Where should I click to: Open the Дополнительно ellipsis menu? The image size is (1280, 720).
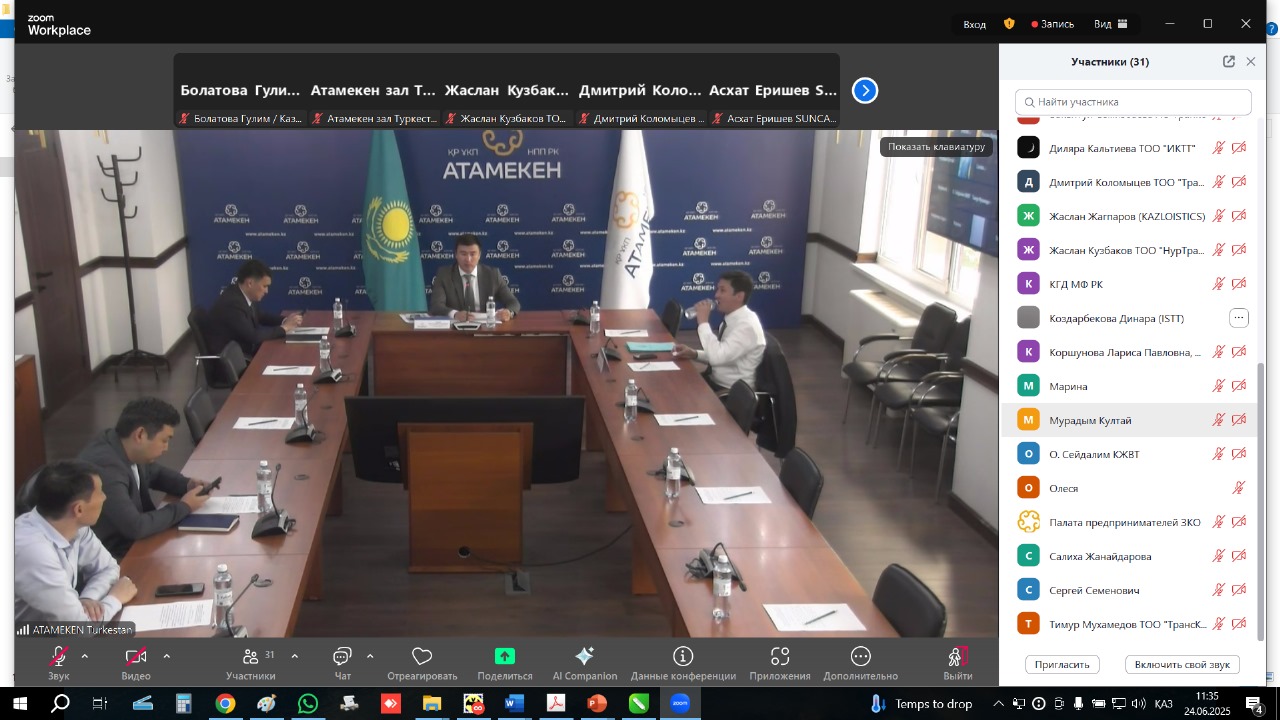pyautogui.click(x=861, y=657)
